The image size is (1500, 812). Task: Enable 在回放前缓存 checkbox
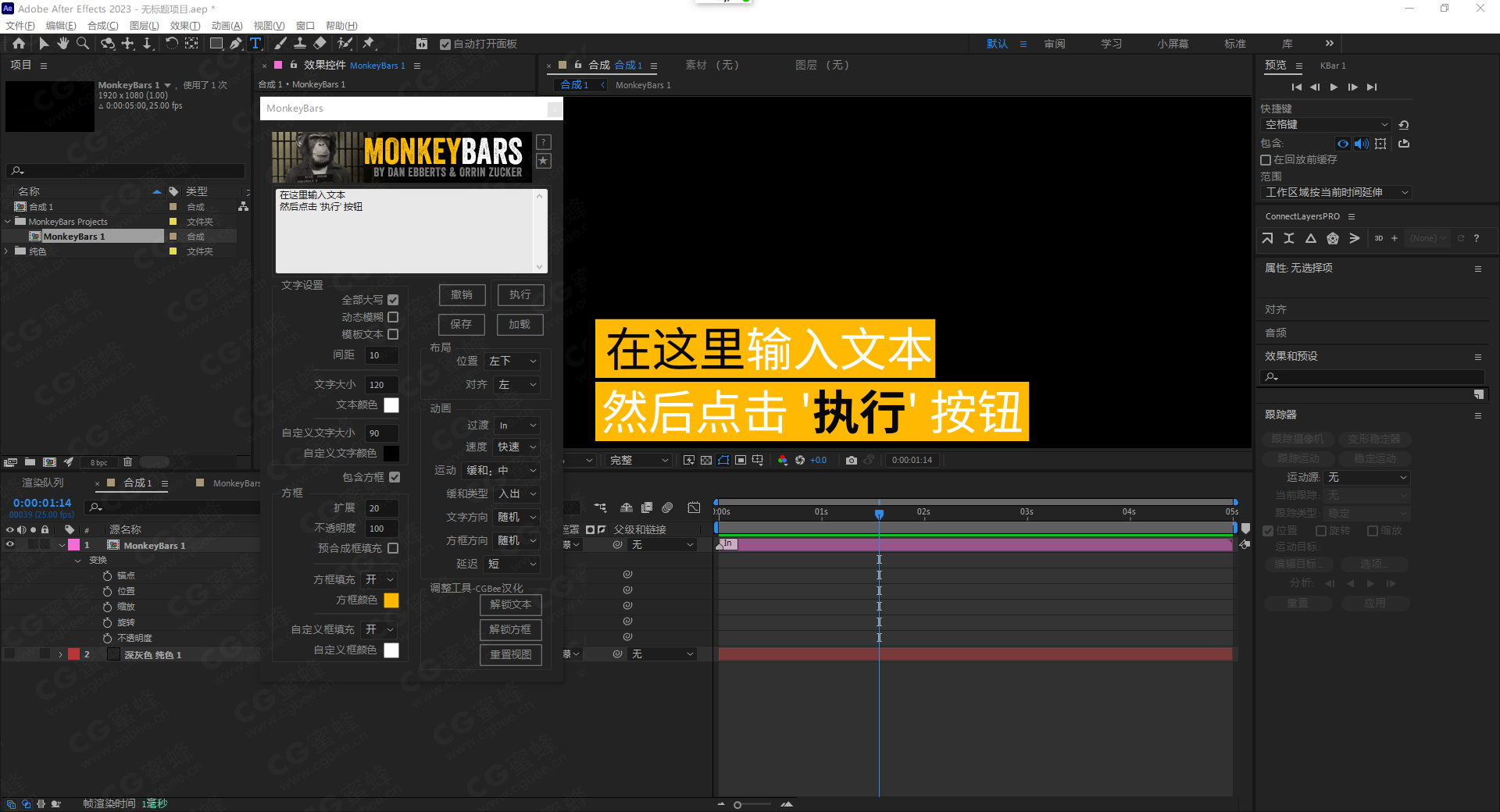pos(1266,160)
